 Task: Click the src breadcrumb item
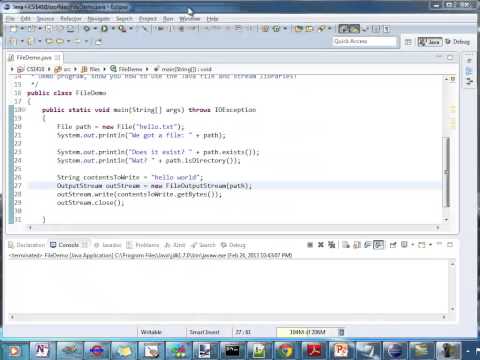pos(63,69)
